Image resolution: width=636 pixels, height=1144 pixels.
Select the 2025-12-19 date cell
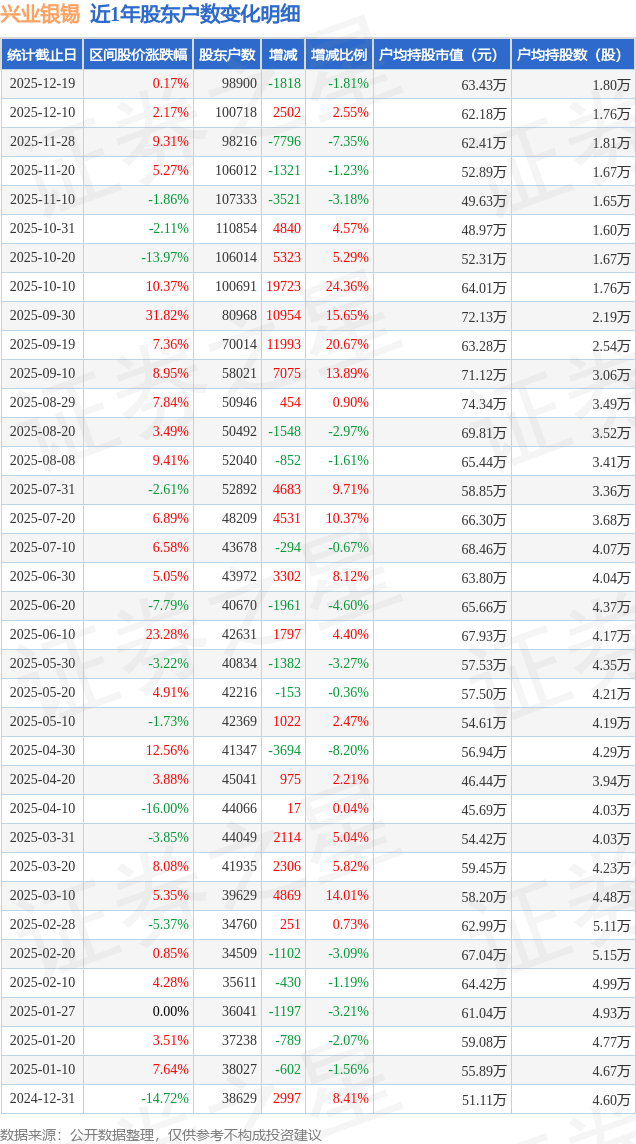pos(42,84)
